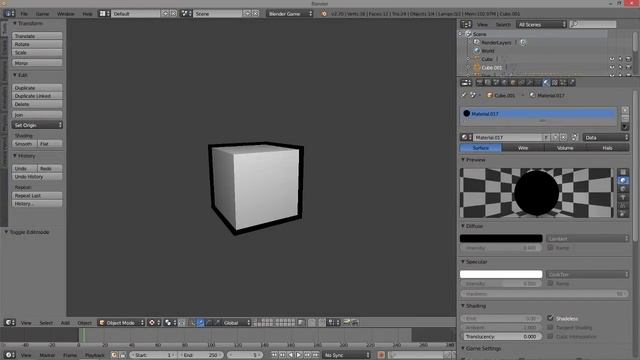The width and height of the screenshot is (640, 360).
Task: Open the All Scenes display dropdown
Action: (x=541, y=24)
